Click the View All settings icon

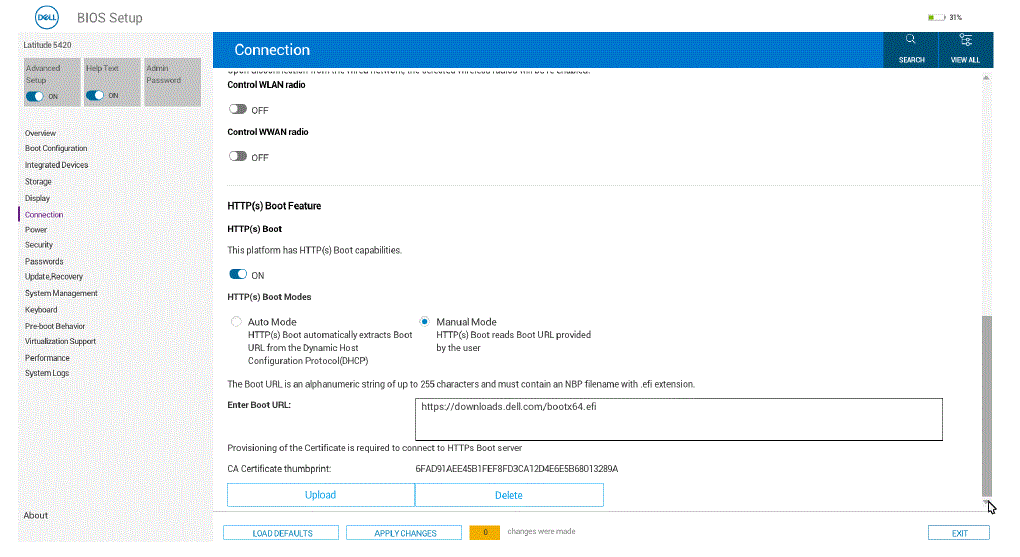click(966, 40)
